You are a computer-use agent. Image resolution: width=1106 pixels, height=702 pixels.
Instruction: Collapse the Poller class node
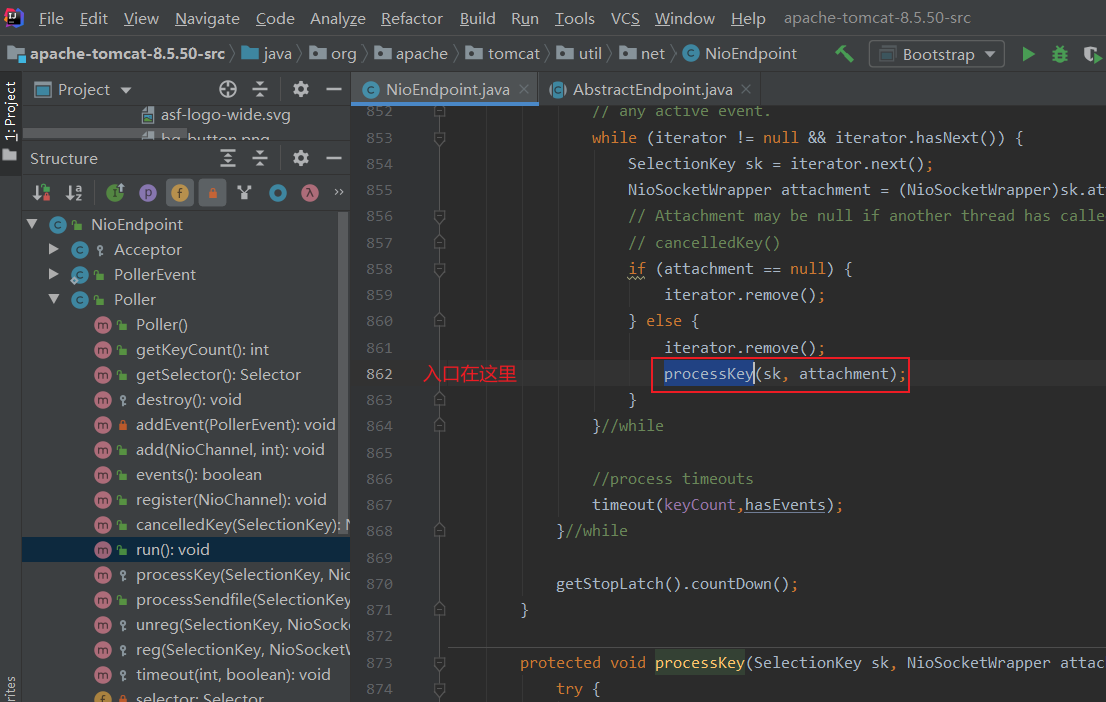pyautogui.click(x=54, y=299)
